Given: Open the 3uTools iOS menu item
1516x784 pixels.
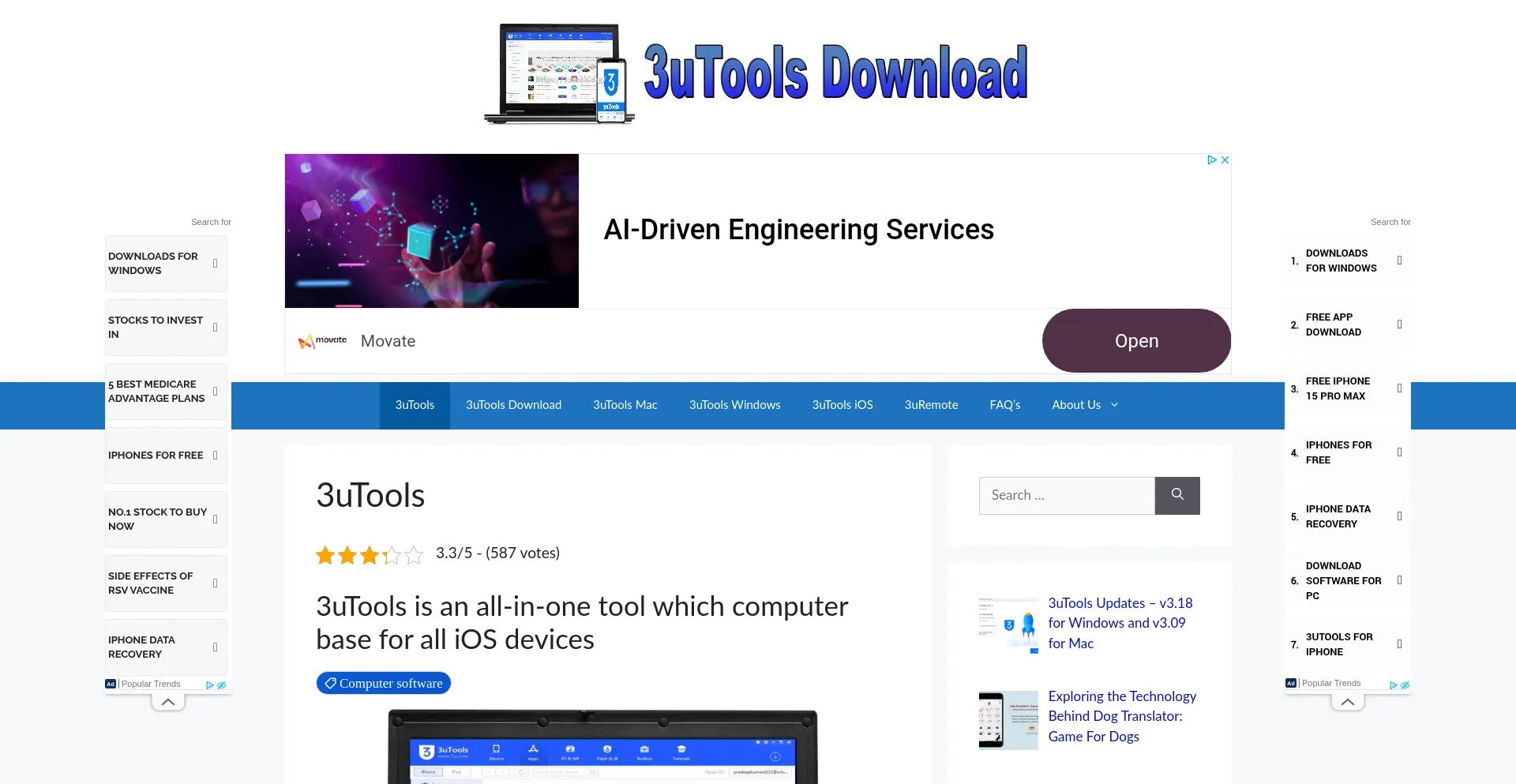Looking at the screenshot, I should pyautogui.click(x=842, y=405).
